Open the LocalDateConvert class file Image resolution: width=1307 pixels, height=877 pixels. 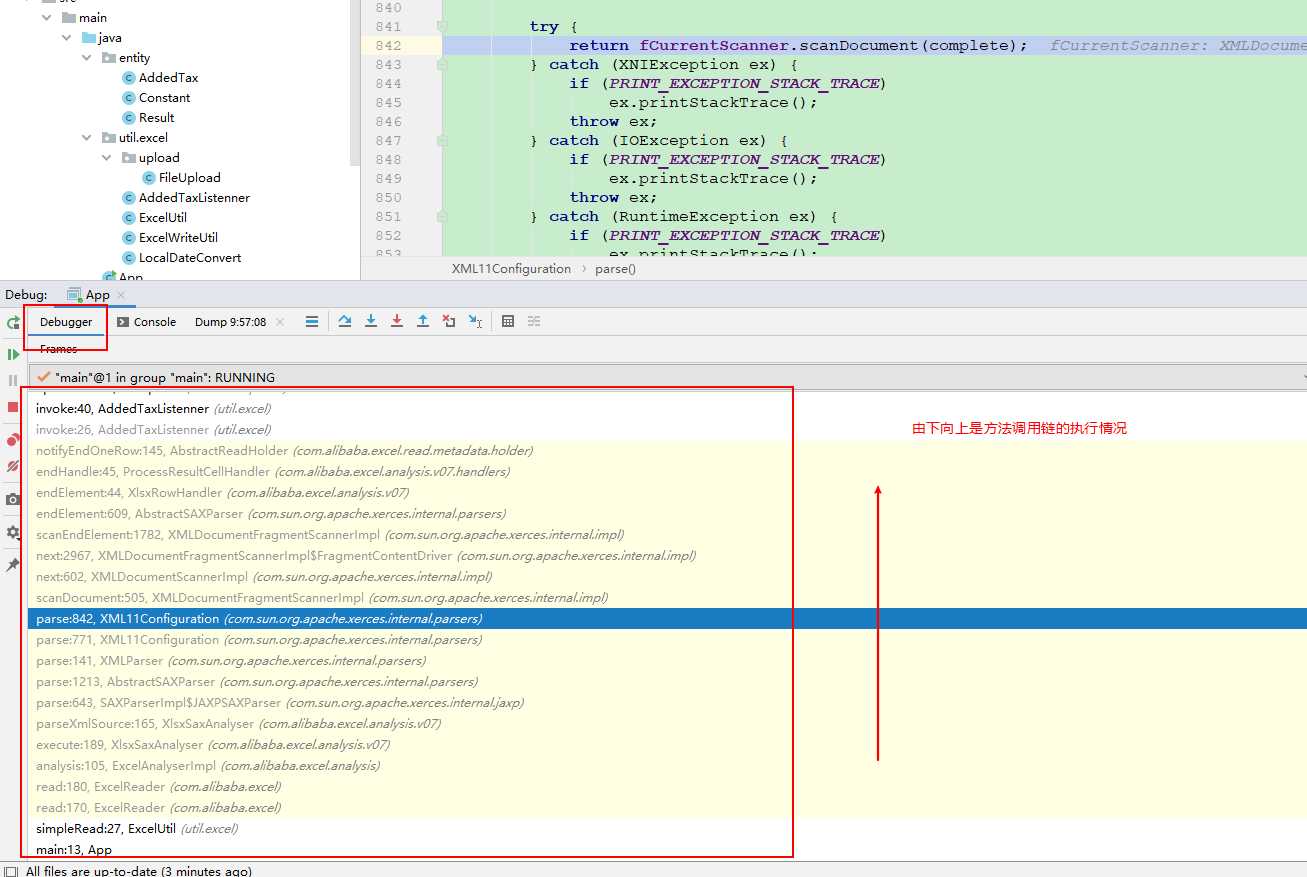(x=181, y=258)
